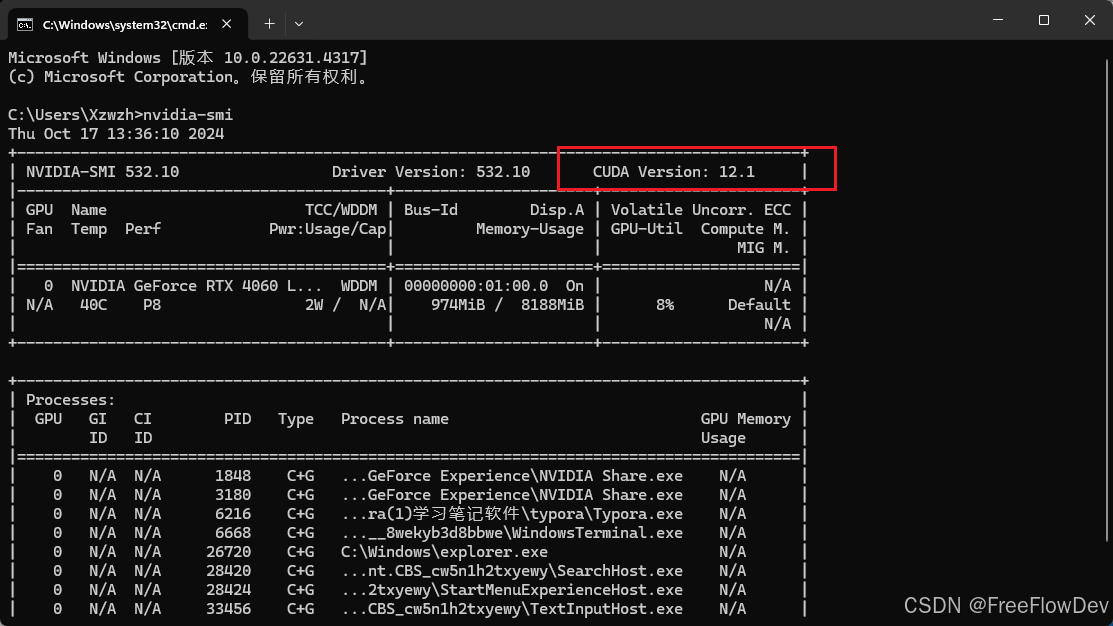Click the "P8" performance state value

point(152,305)
